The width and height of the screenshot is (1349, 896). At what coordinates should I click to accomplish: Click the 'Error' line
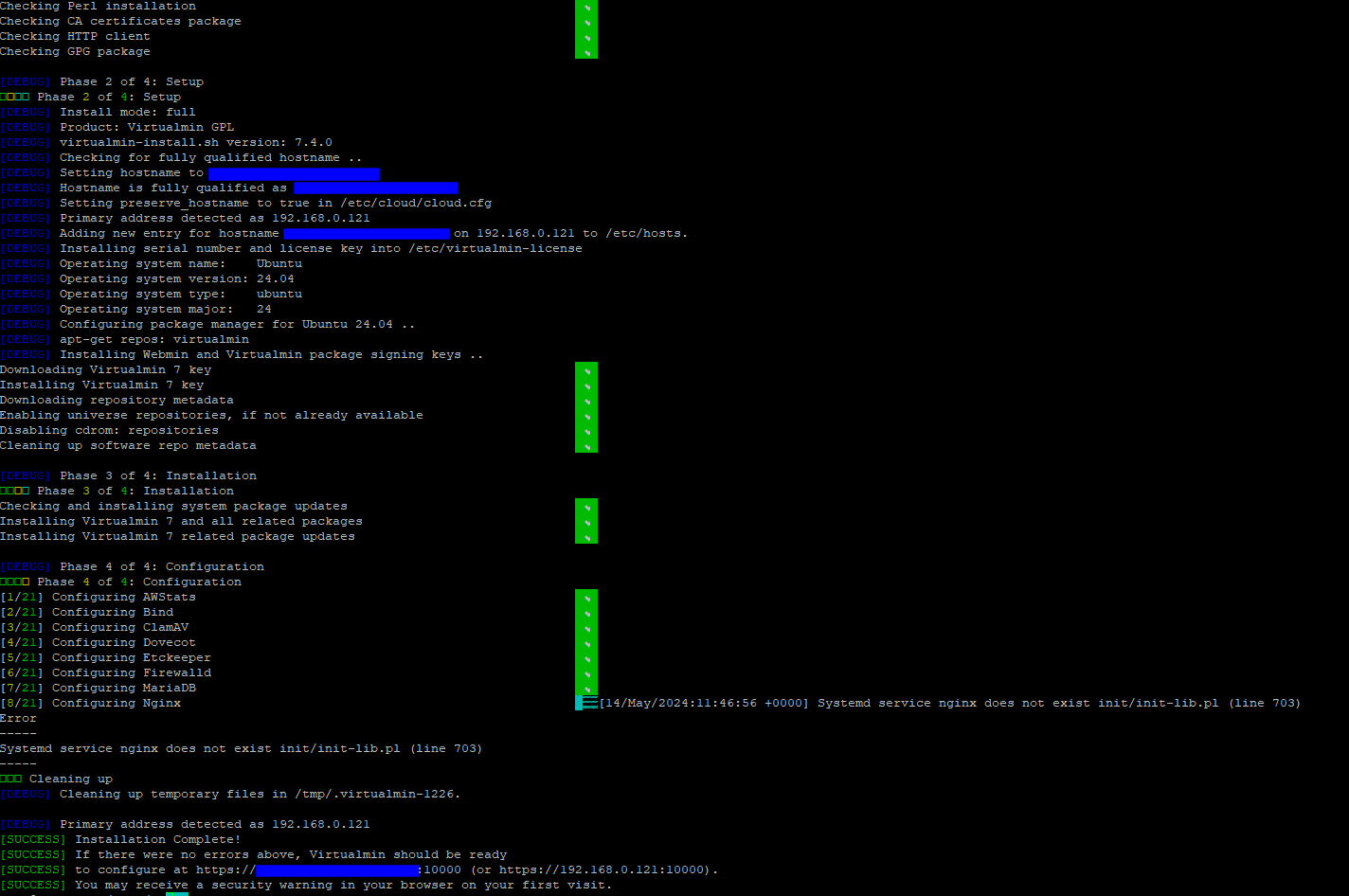click(18, 718)
